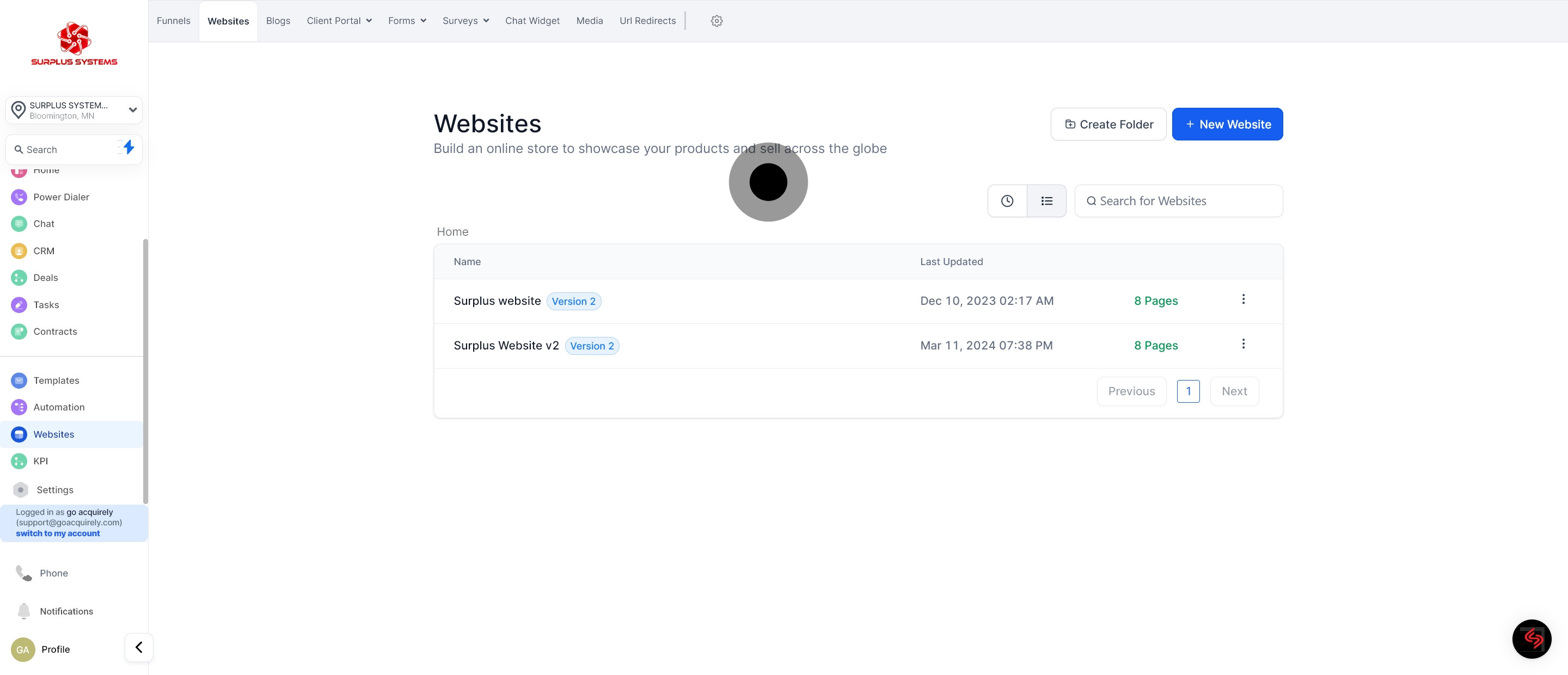
Task: Expand the Surveys dropdown menu
Action: [465, 21]
